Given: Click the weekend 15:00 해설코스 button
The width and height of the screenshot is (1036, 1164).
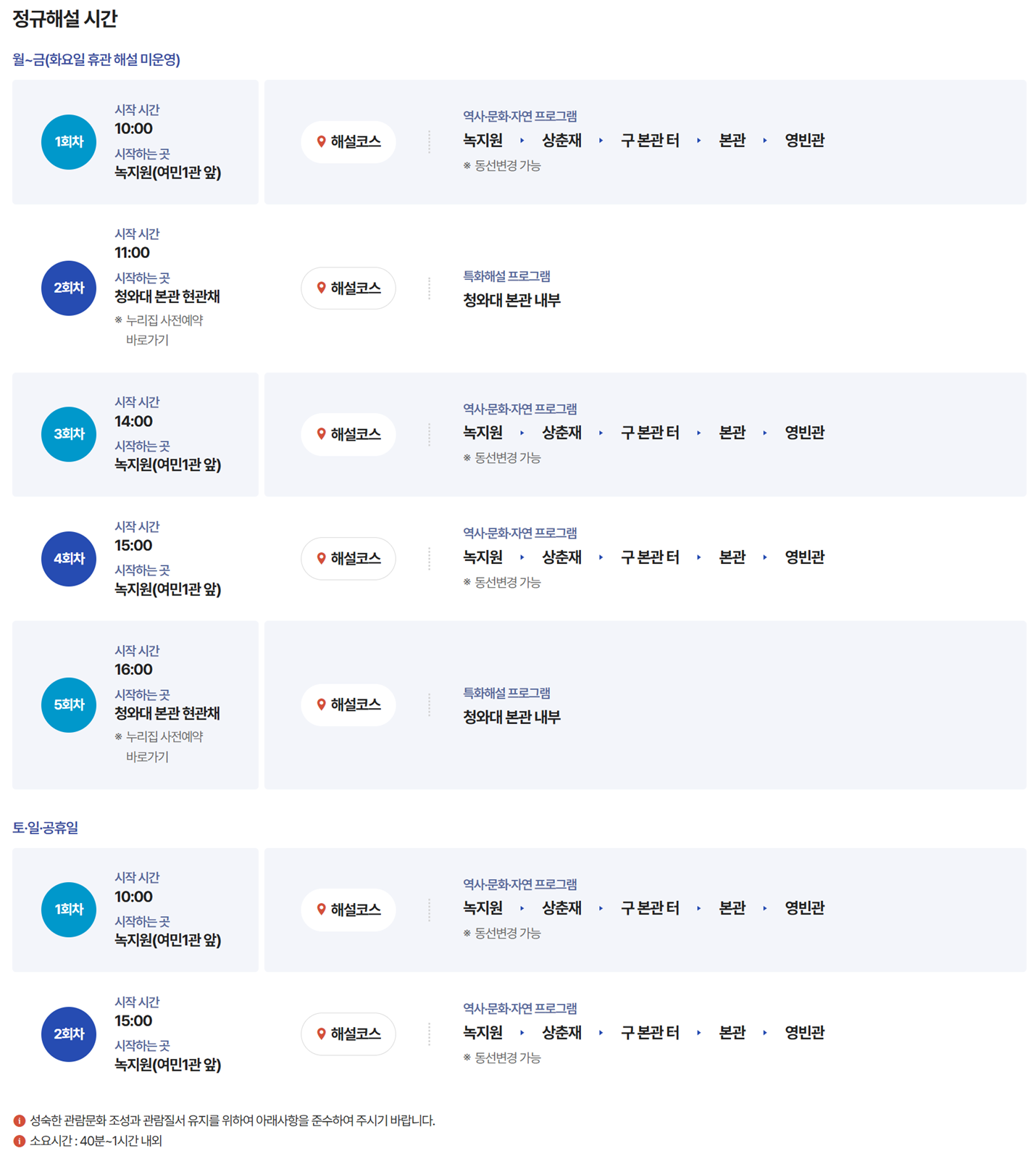Looking at the screenshot, I should click(x=348, y=1034).
